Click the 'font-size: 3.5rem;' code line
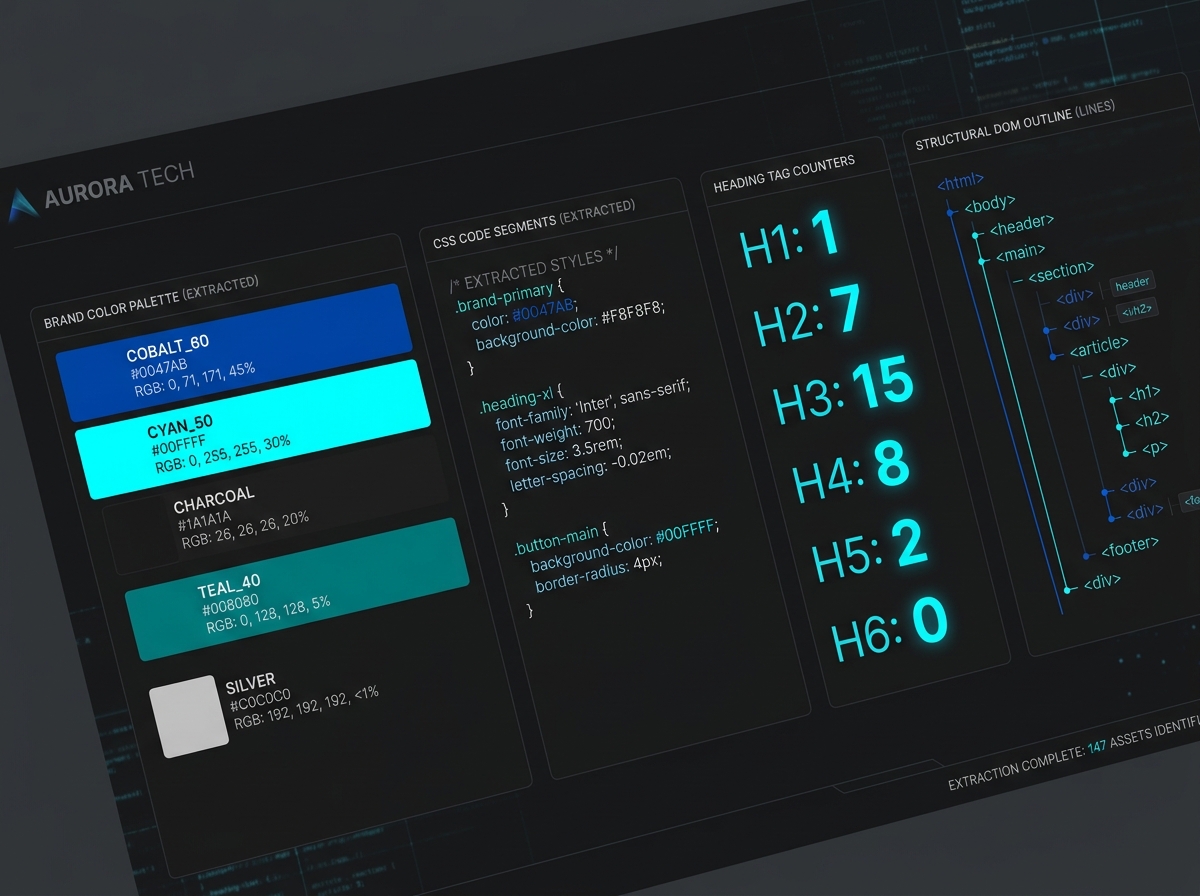This screenshot has width=1200, height=896. 565,453
